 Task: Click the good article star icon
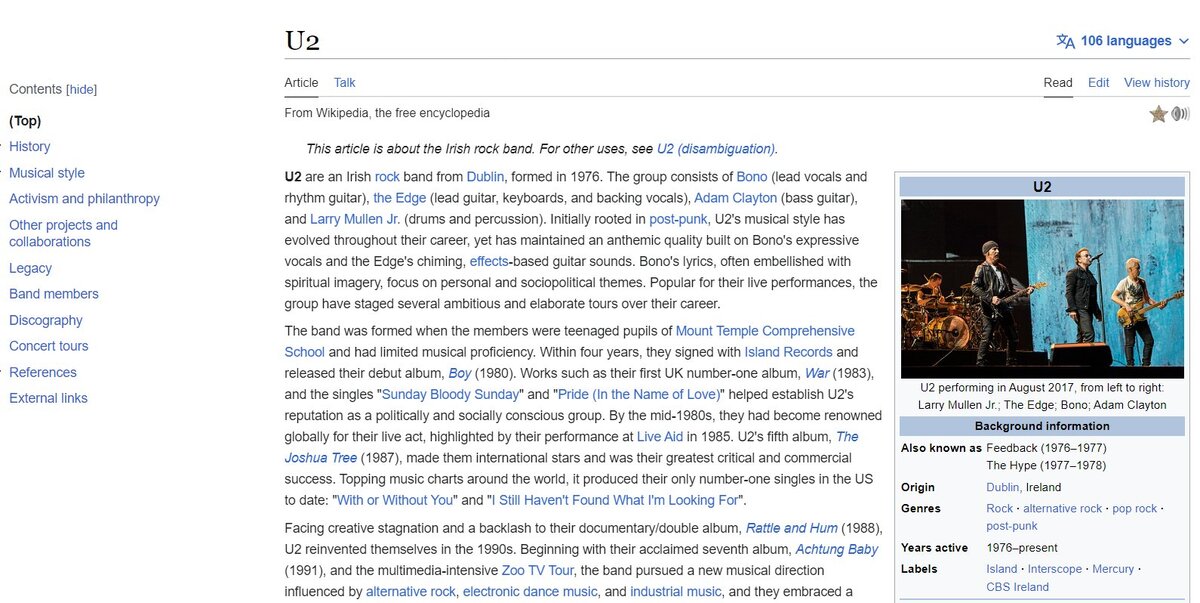(1159, 114)
